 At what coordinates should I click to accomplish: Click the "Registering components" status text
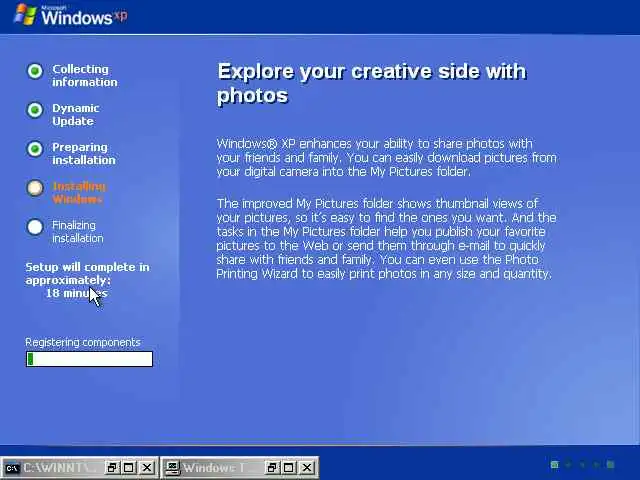coord(83,342)
